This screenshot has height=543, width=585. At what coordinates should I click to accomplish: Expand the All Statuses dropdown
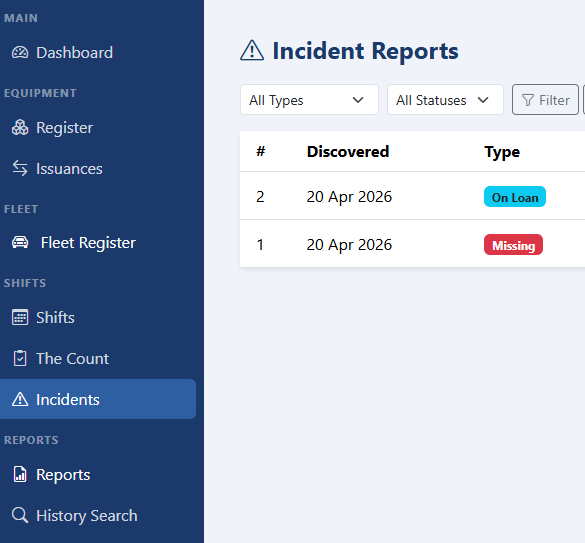coord(445,100)
